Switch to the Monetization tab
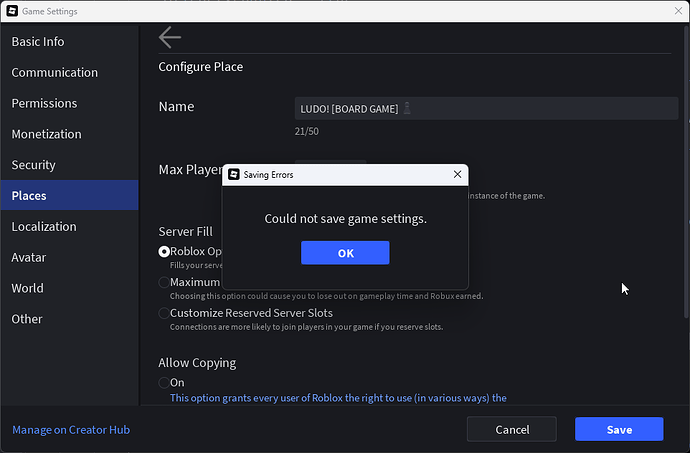Image resolution: width=690 pixels, height=453 pixels. (x=70, y=134)
